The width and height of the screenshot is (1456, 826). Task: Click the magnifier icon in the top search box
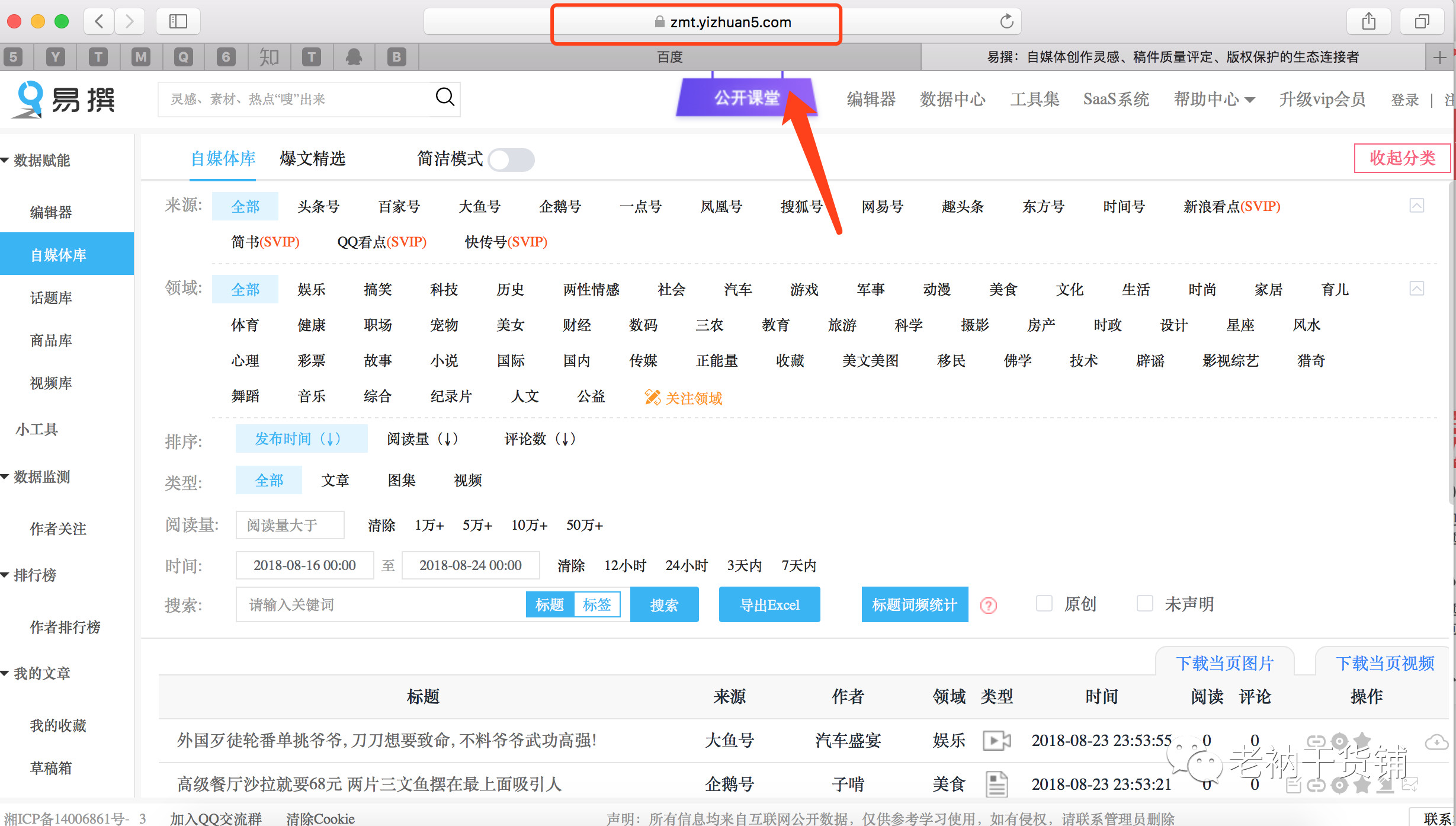tap(445, 97)
